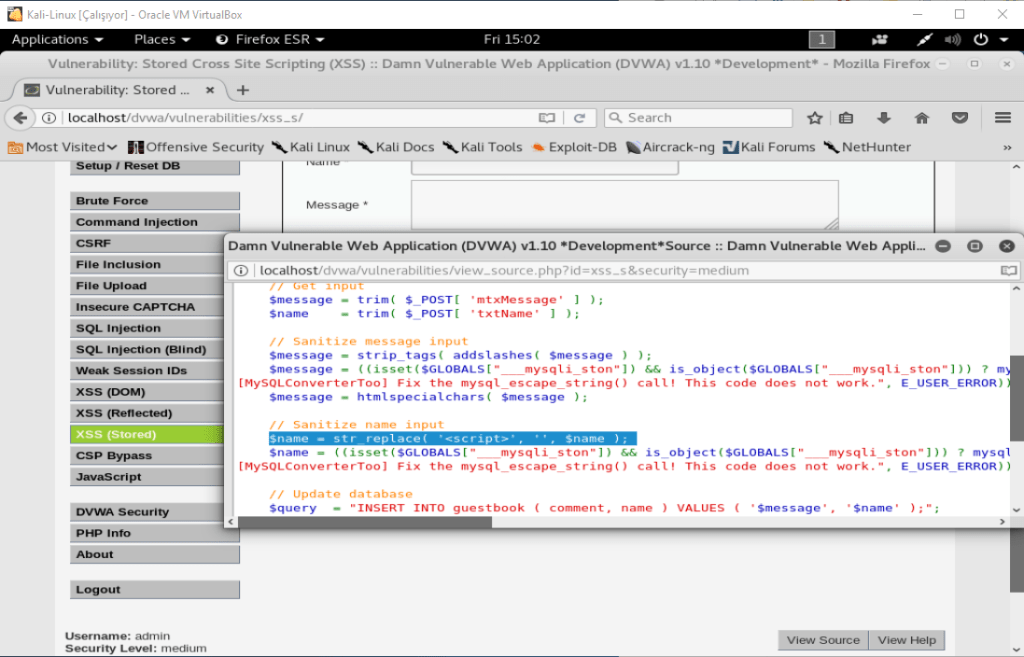Open the Firefox downloads arrow icon
The width and height of the screenshot is (1024, 657).
coord(884,118)
